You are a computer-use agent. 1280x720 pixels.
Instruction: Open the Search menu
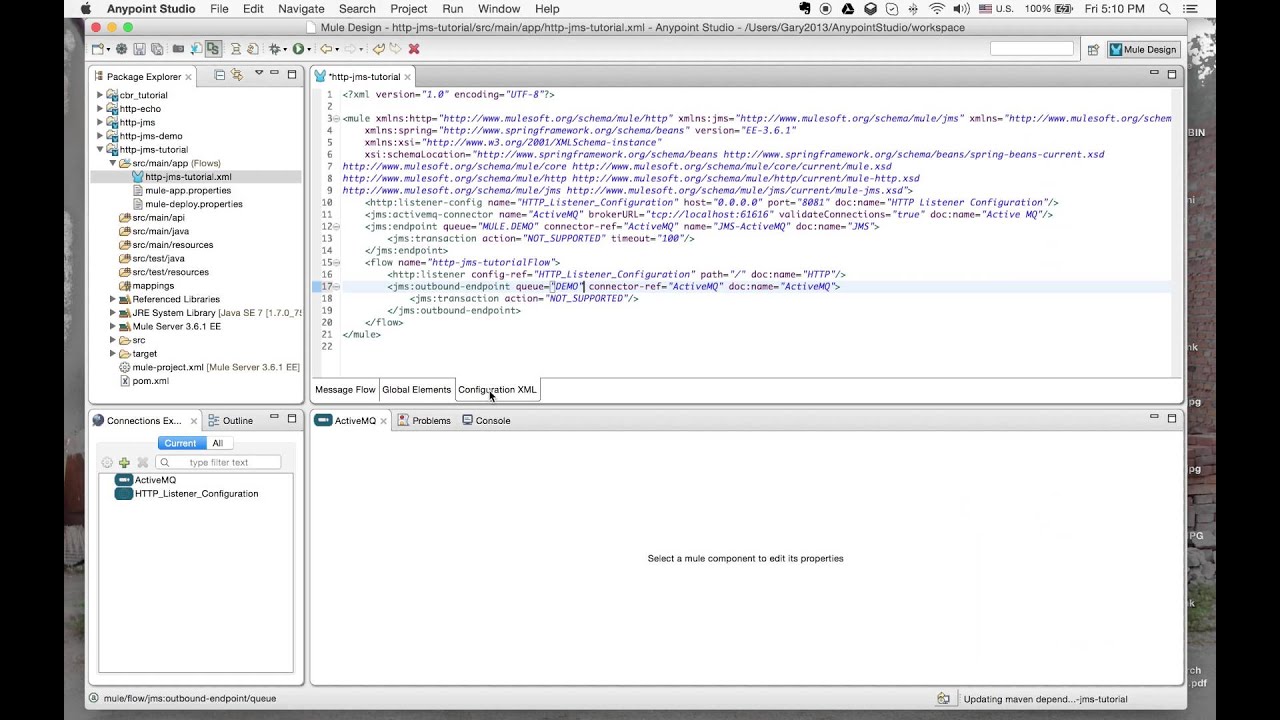click(x=357, y=9)
